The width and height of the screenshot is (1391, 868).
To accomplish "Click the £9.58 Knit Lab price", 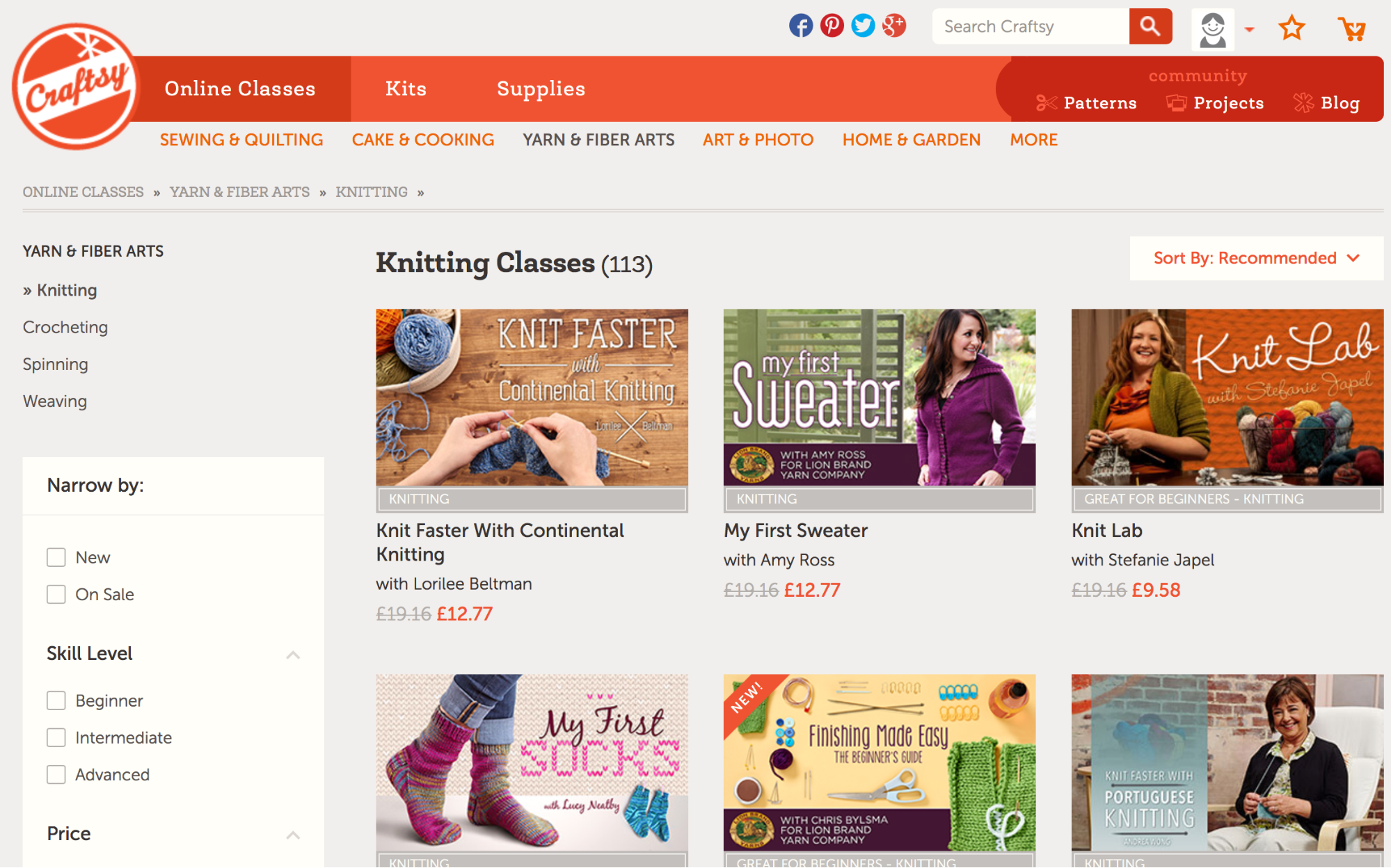I will coord(1156,590).
